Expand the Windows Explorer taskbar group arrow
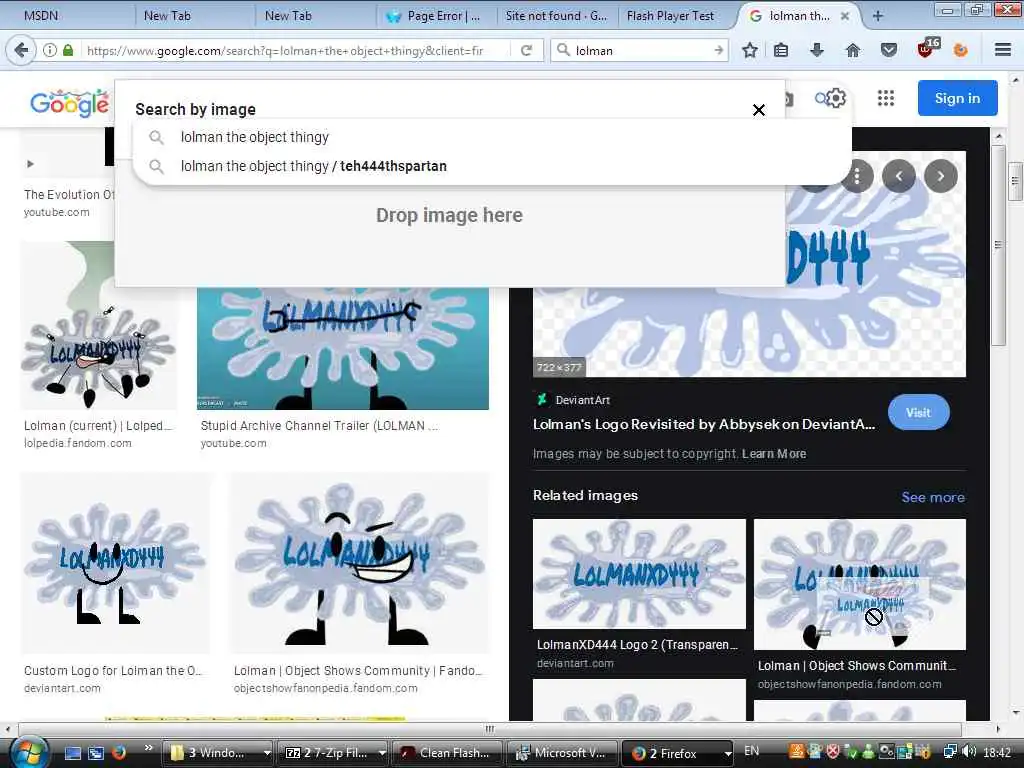1024x768 pixels. coord(266,753)
